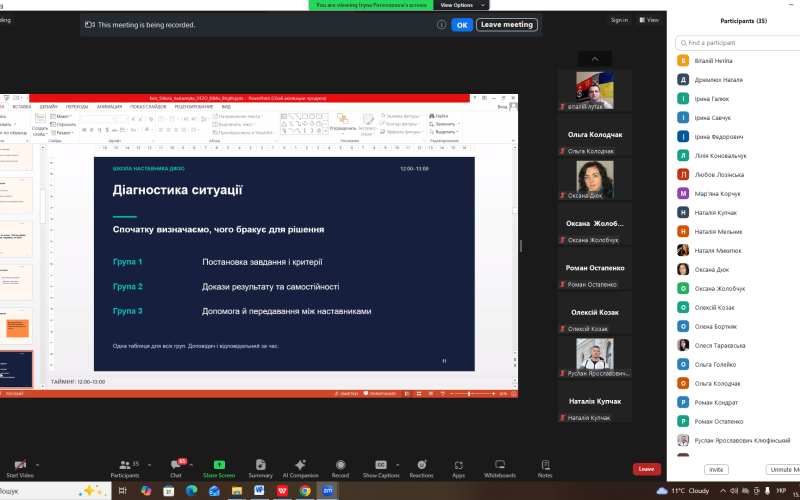Select participant Віталій Нетіпа in list
This screenshot has width=800, height=500.
[x=735, y=61]
